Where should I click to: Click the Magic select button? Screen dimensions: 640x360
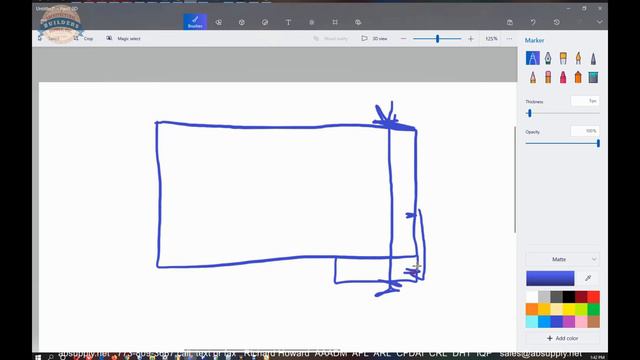pyautogui.click(x=123, y=38)
